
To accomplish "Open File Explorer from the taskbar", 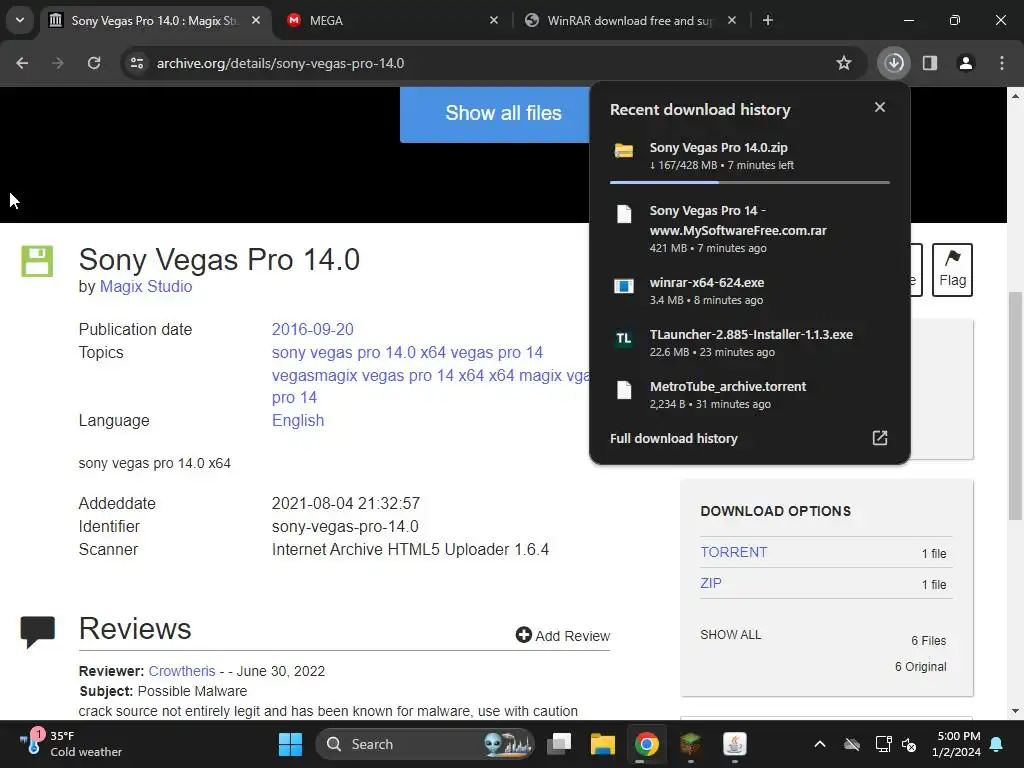I will (x=603, y=744).
